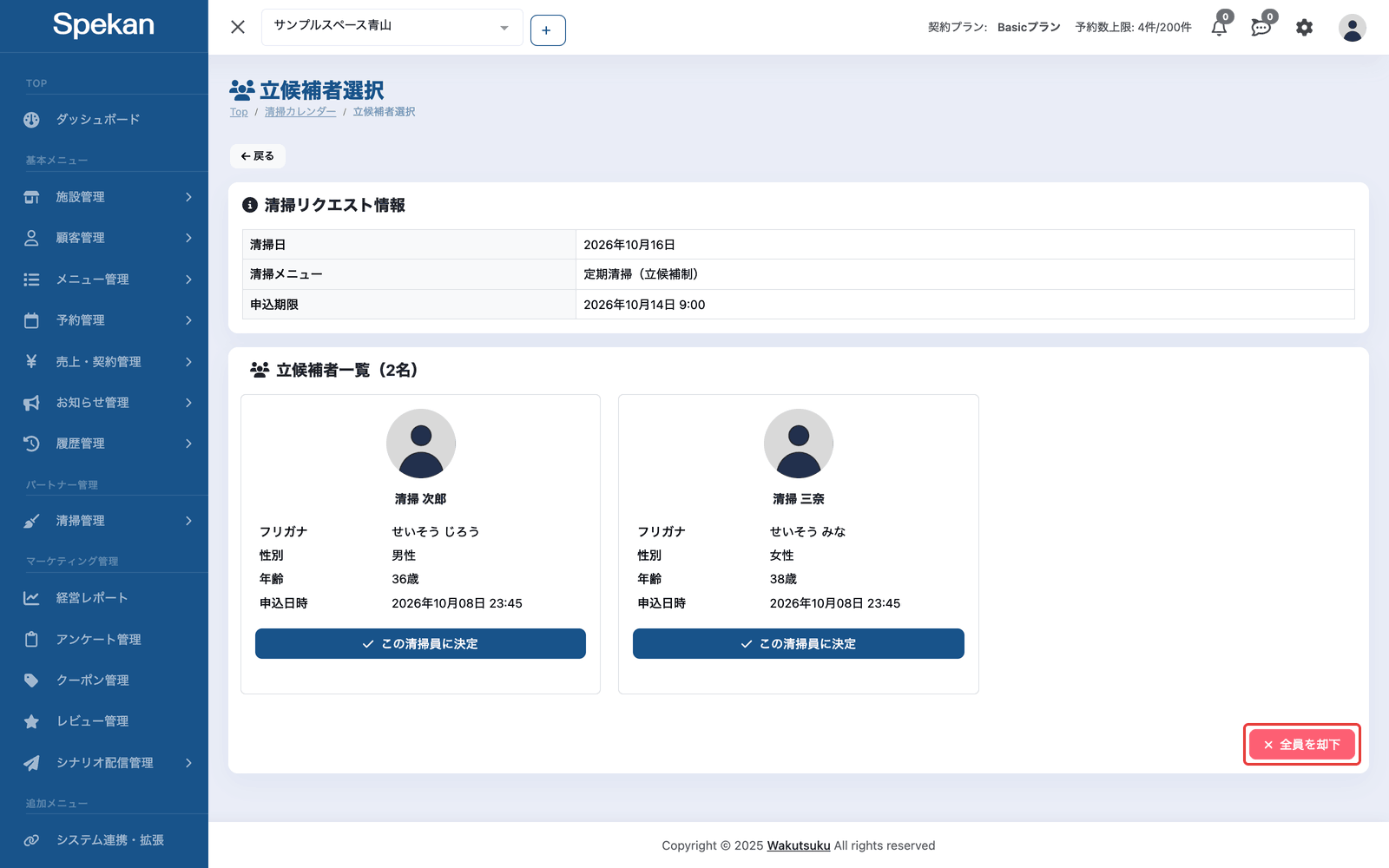1389x868 pixels.
Task: Open アンケート管理 menu item
Action: [x=104, y=639]
